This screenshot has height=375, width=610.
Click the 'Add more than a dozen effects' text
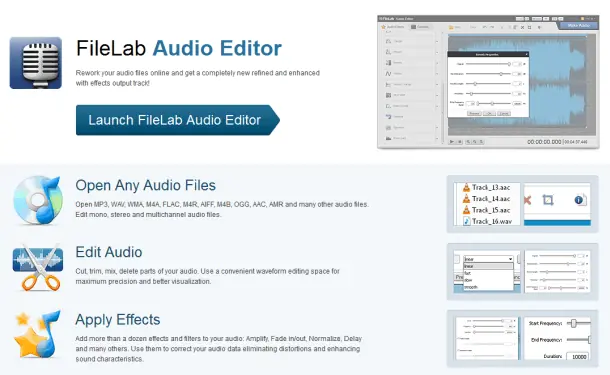tap(219, 349)
